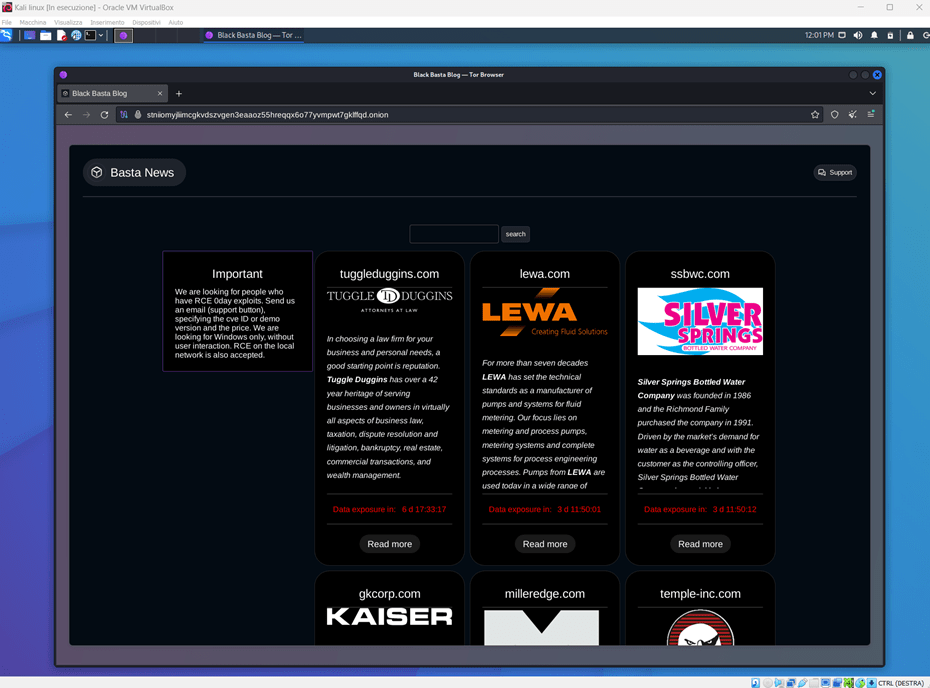Open the Macchina menu in VirtualBox

(x=32, y=22)
